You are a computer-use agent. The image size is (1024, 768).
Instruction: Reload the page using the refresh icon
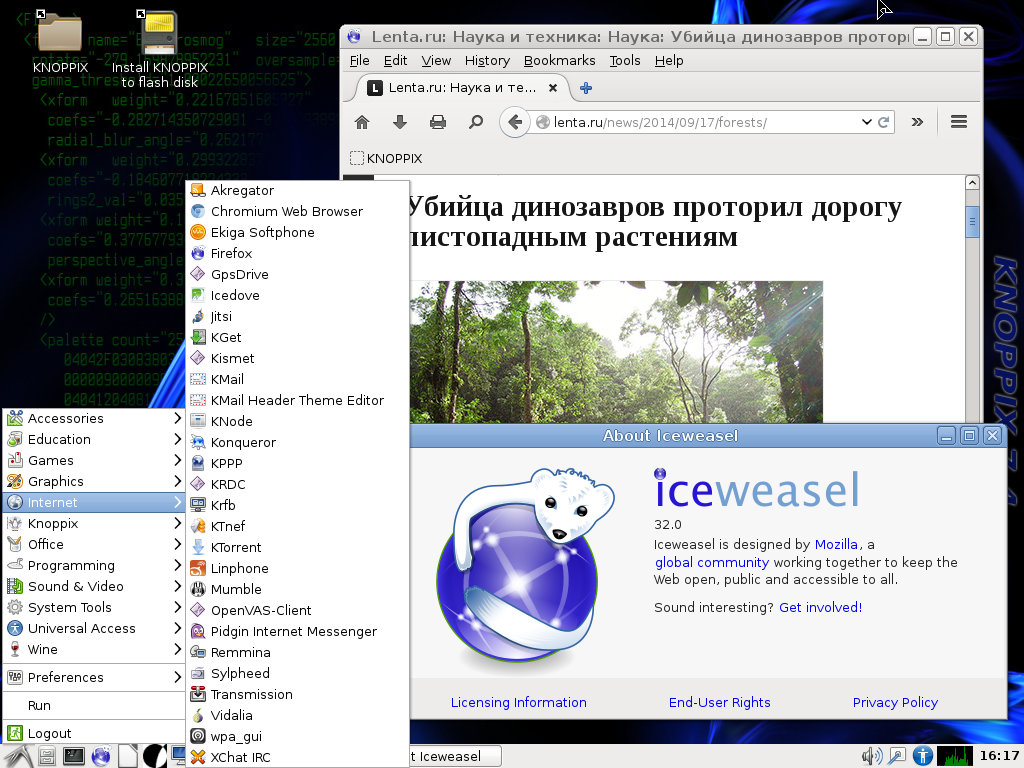click(884, 122)
